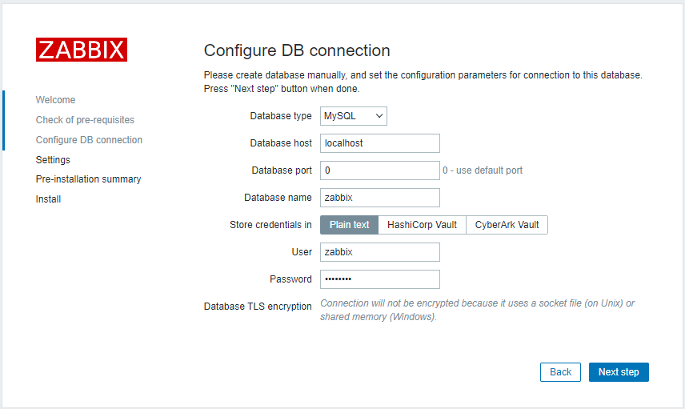Click the User label
Screen dimensions: 685x409
pos(302,252)
